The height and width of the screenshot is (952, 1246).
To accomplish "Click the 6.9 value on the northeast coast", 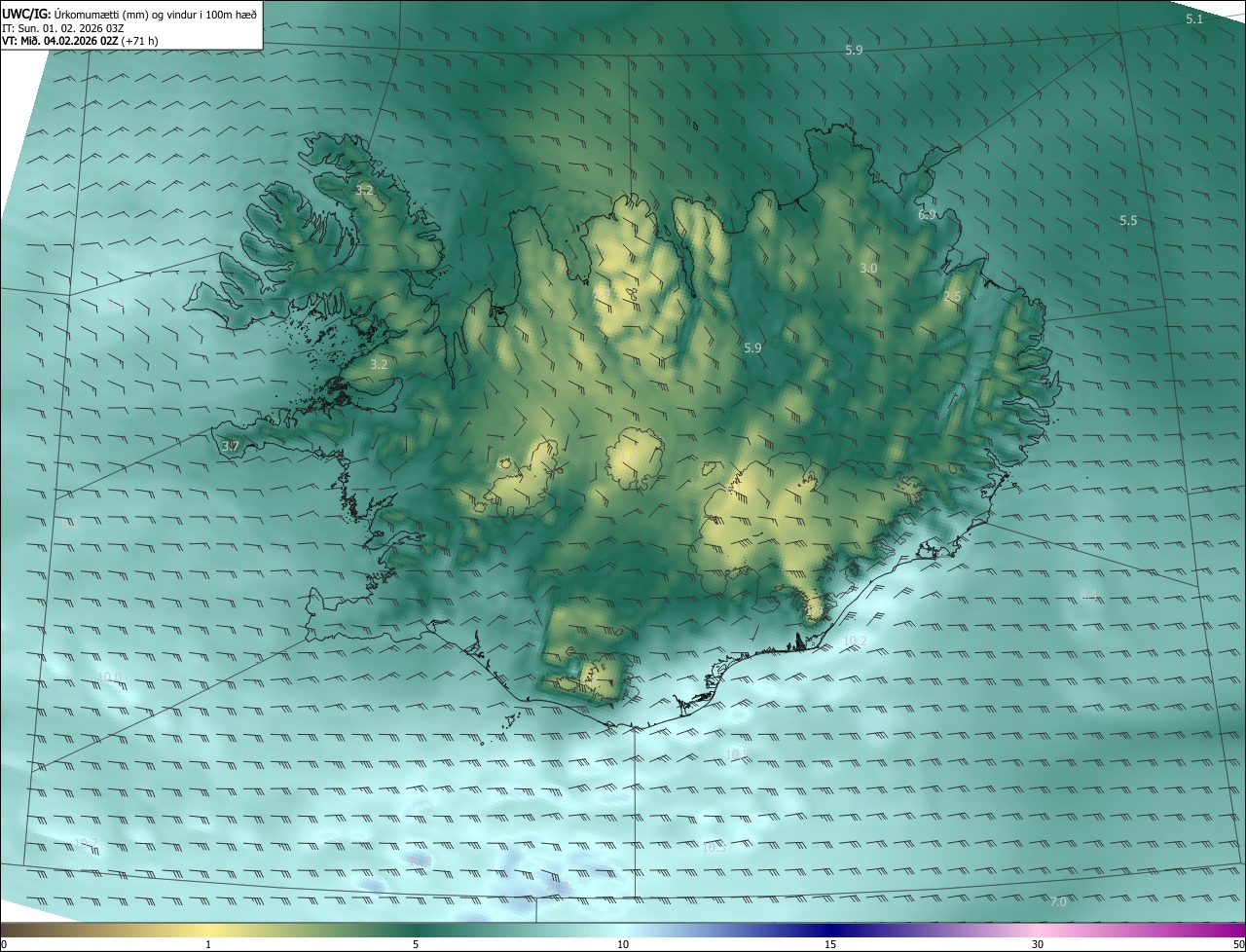I will (x=927, y=214).
